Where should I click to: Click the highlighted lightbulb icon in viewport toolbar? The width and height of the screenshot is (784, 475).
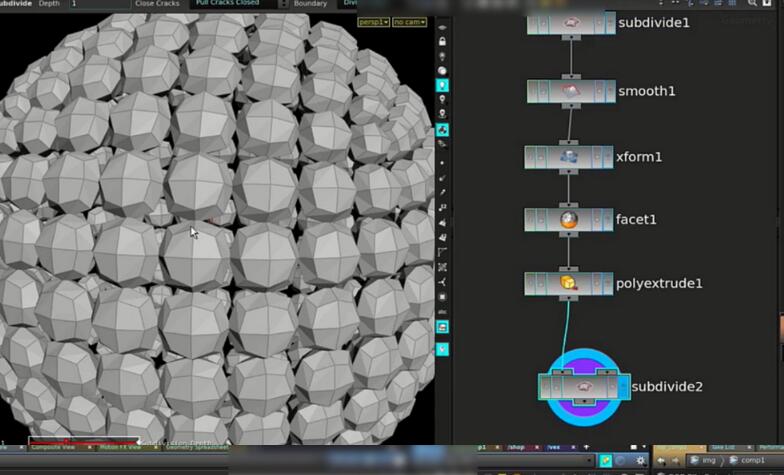pos(442,85)
